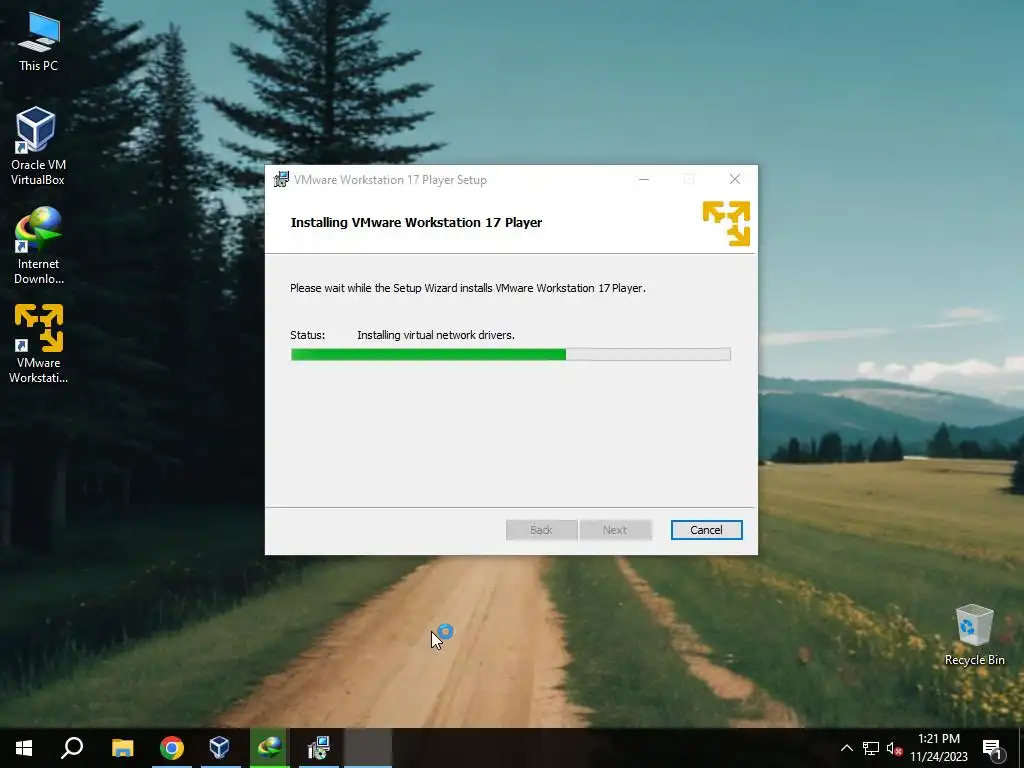
Task: Select the Internet Download Manager desktop shortcut
Action: click(39, 246)
